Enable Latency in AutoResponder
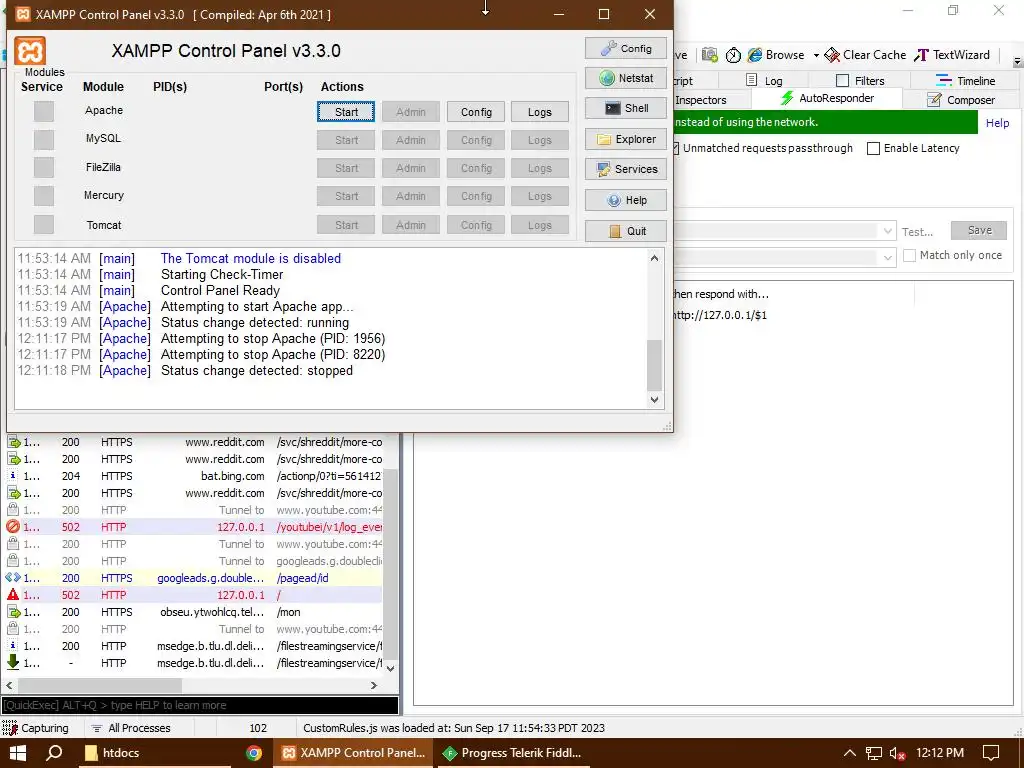Image resolution: width=1024 pixels, height=768 pixels. (873, 148)
